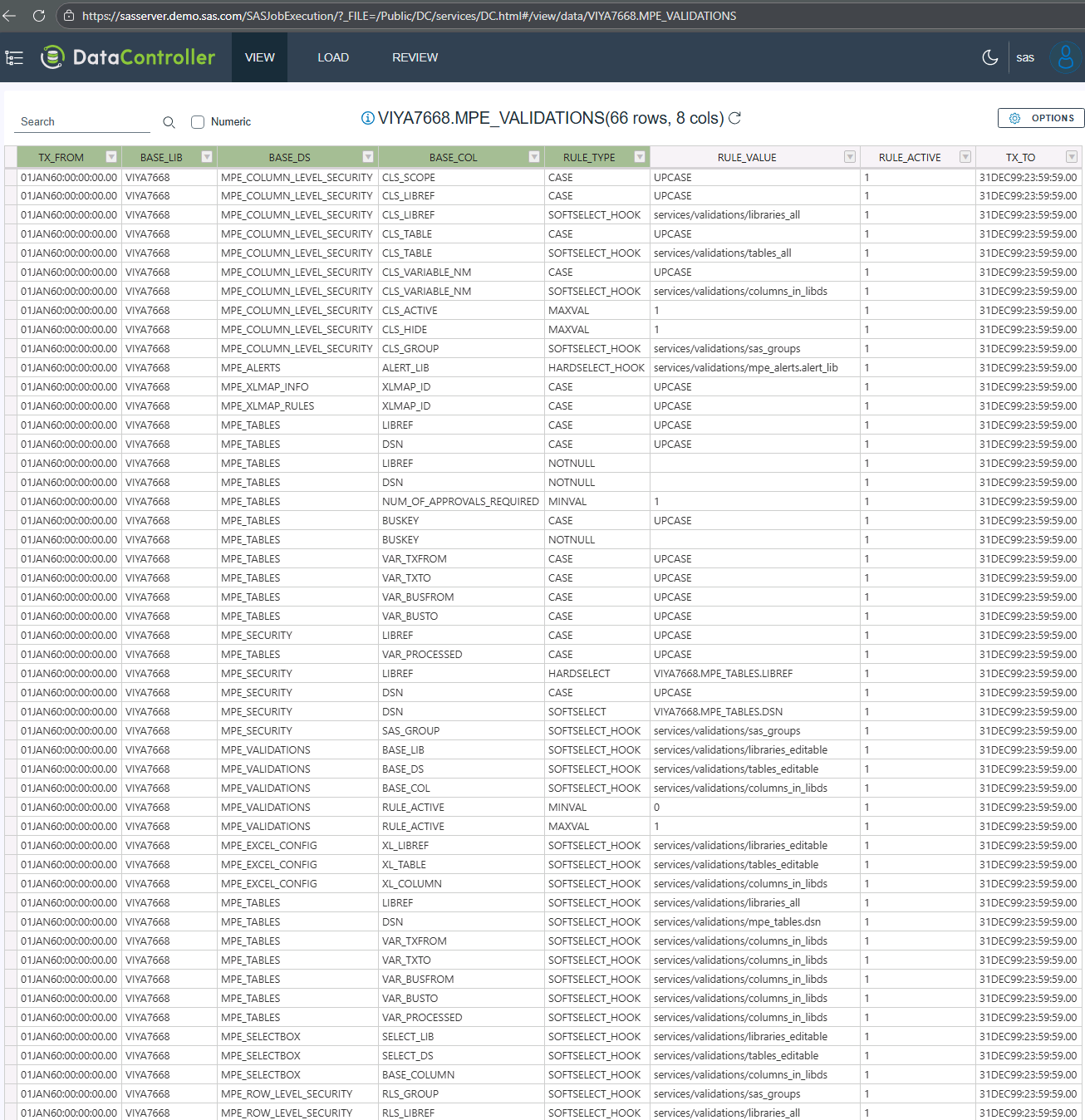Screen dimensions: 1085x1120
Task: Open TX_FROM column filter dropdown
Action: (111, 157)
